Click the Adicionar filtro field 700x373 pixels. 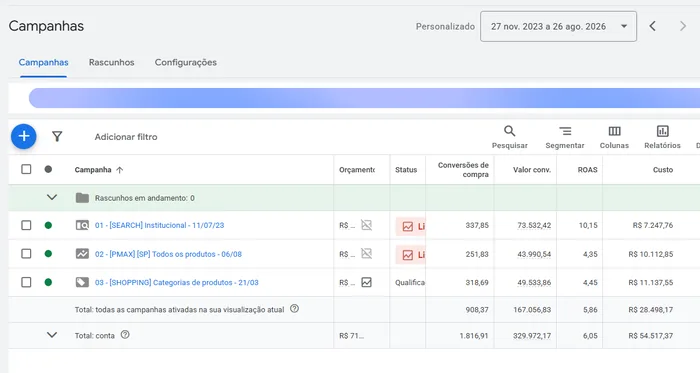point(126,137)
